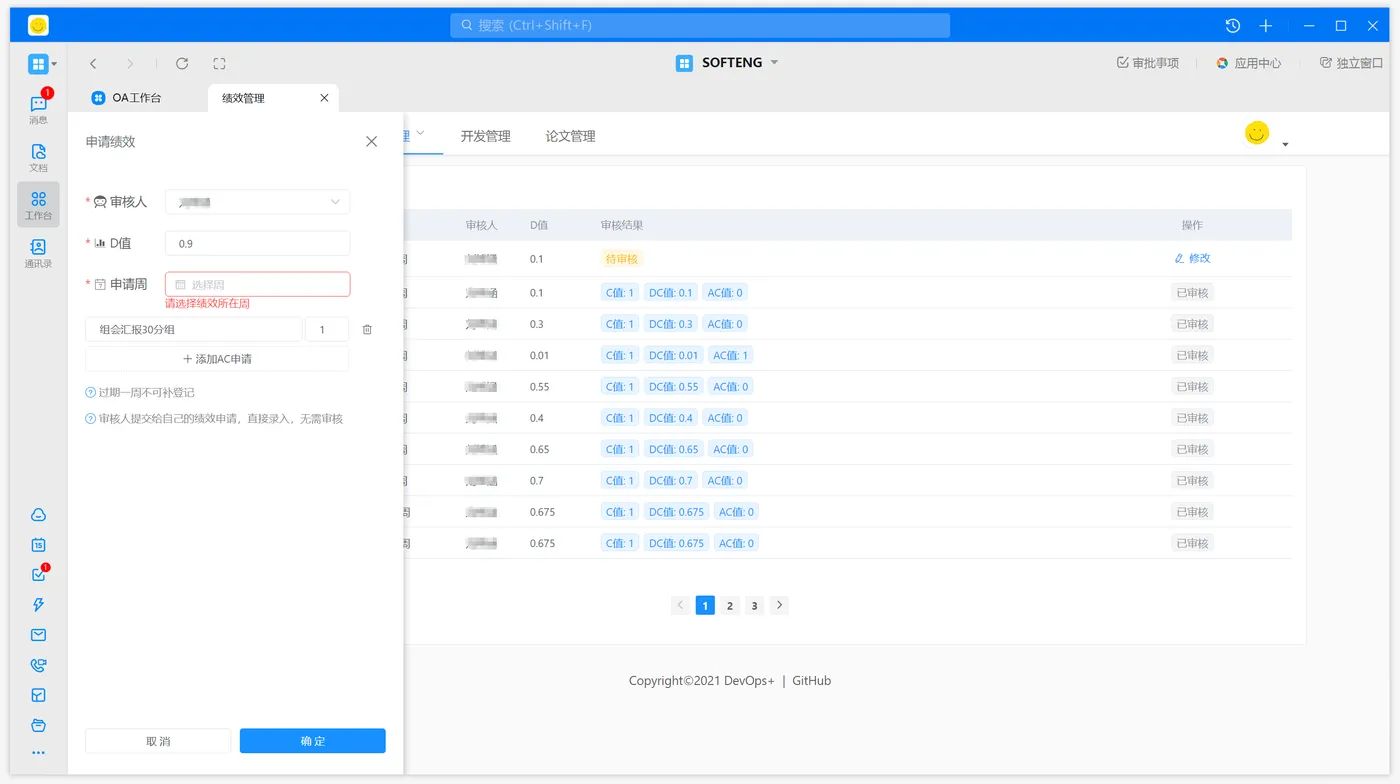The image size is (1400, 784).
Task: Click the 确定 button
Action: point(313,741)
